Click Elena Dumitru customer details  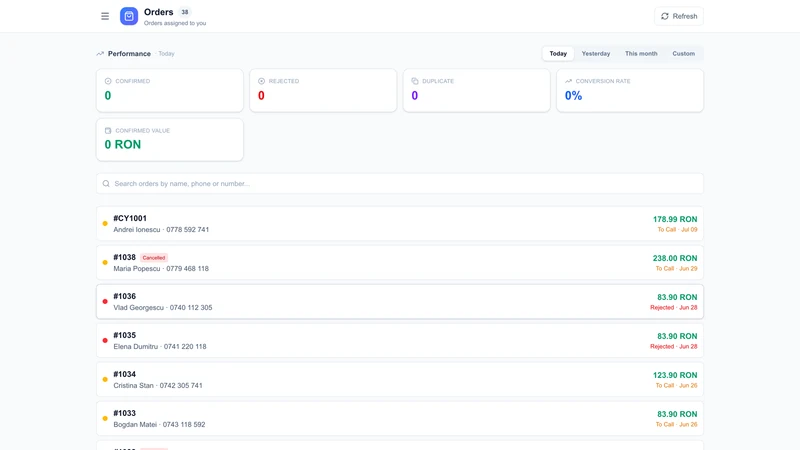pyautogui.click(x=160, y=346)
